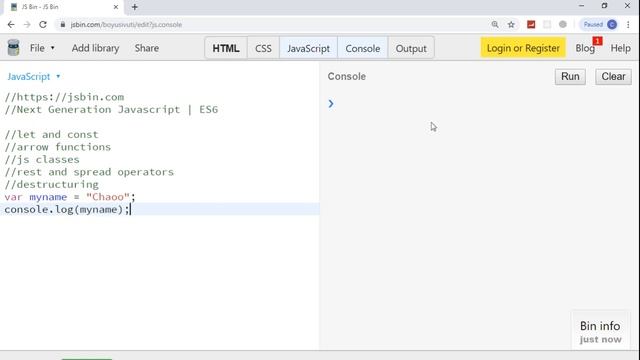Bookmark this page using the star icon
The width and height of the screenshot is (640, 360).
(x=511, y=24)
